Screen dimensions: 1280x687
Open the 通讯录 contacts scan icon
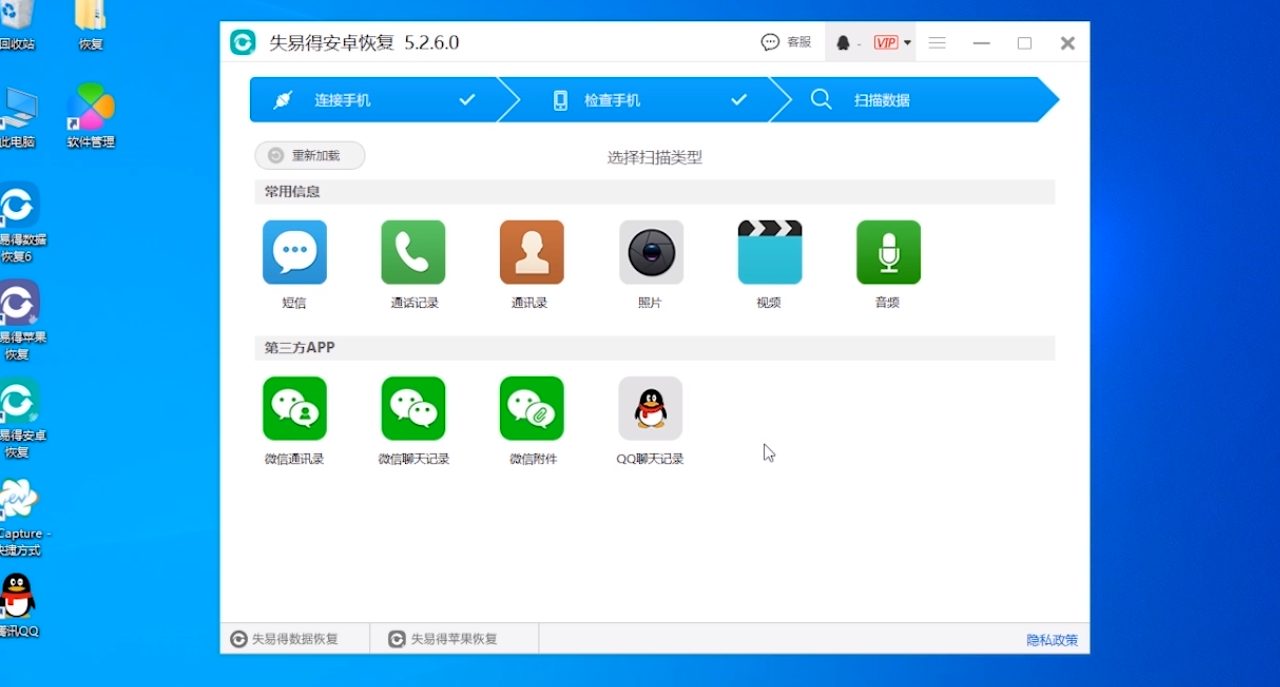pyautogui.click(x=532, y=252)
